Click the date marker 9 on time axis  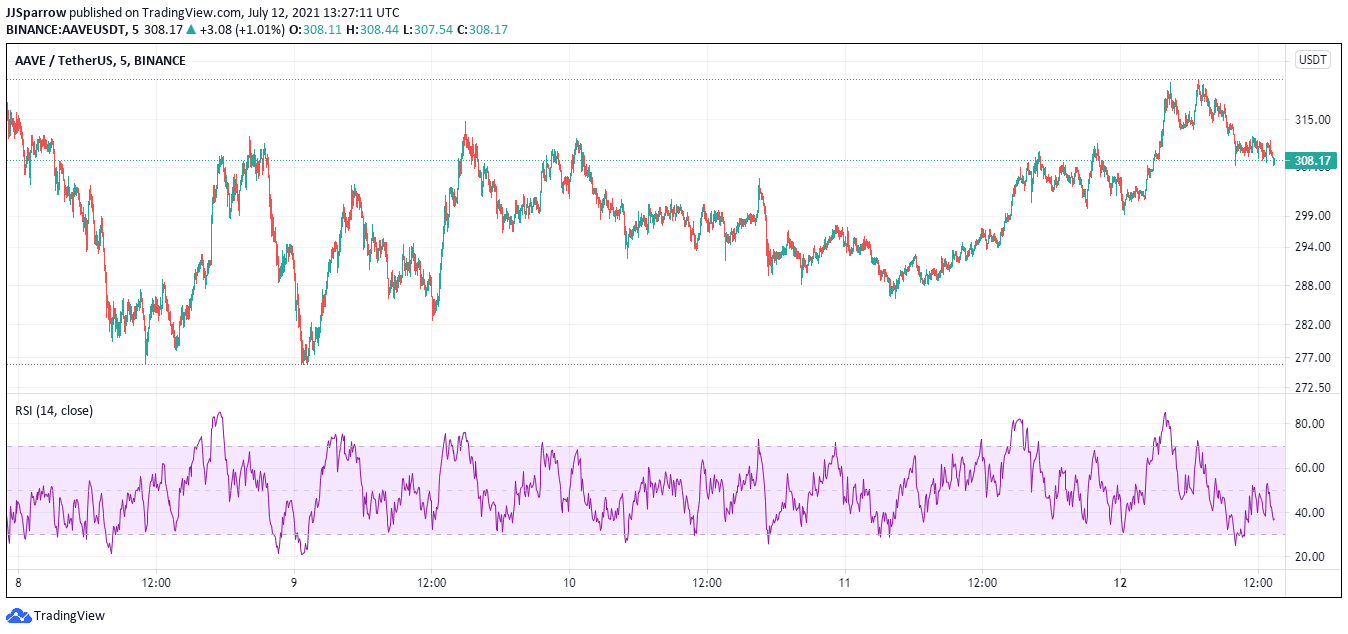pos(294,583)
